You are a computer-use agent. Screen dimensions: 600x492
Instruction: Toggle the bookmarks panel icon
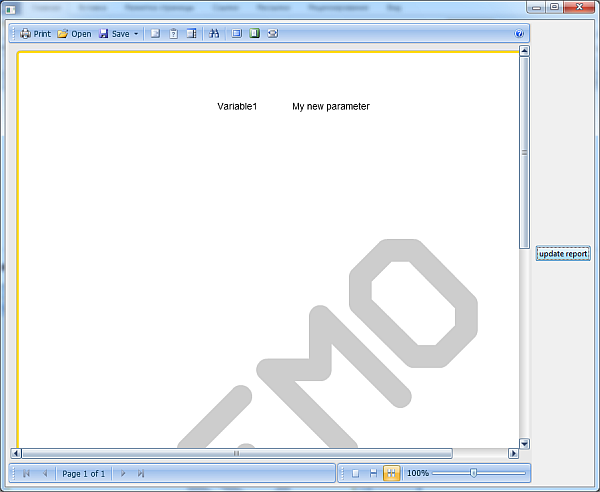[x=155, y=34]
